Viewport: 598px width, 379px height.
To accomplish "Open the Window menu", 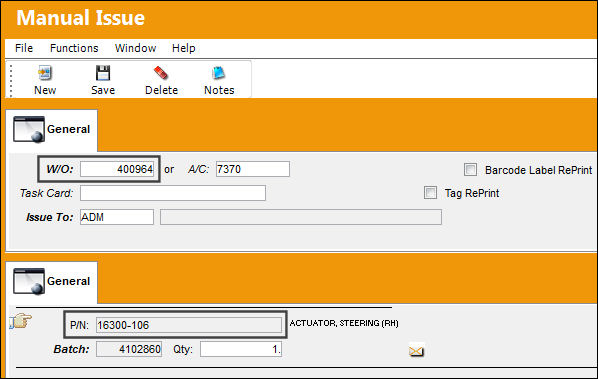I will tap(135, 48).
